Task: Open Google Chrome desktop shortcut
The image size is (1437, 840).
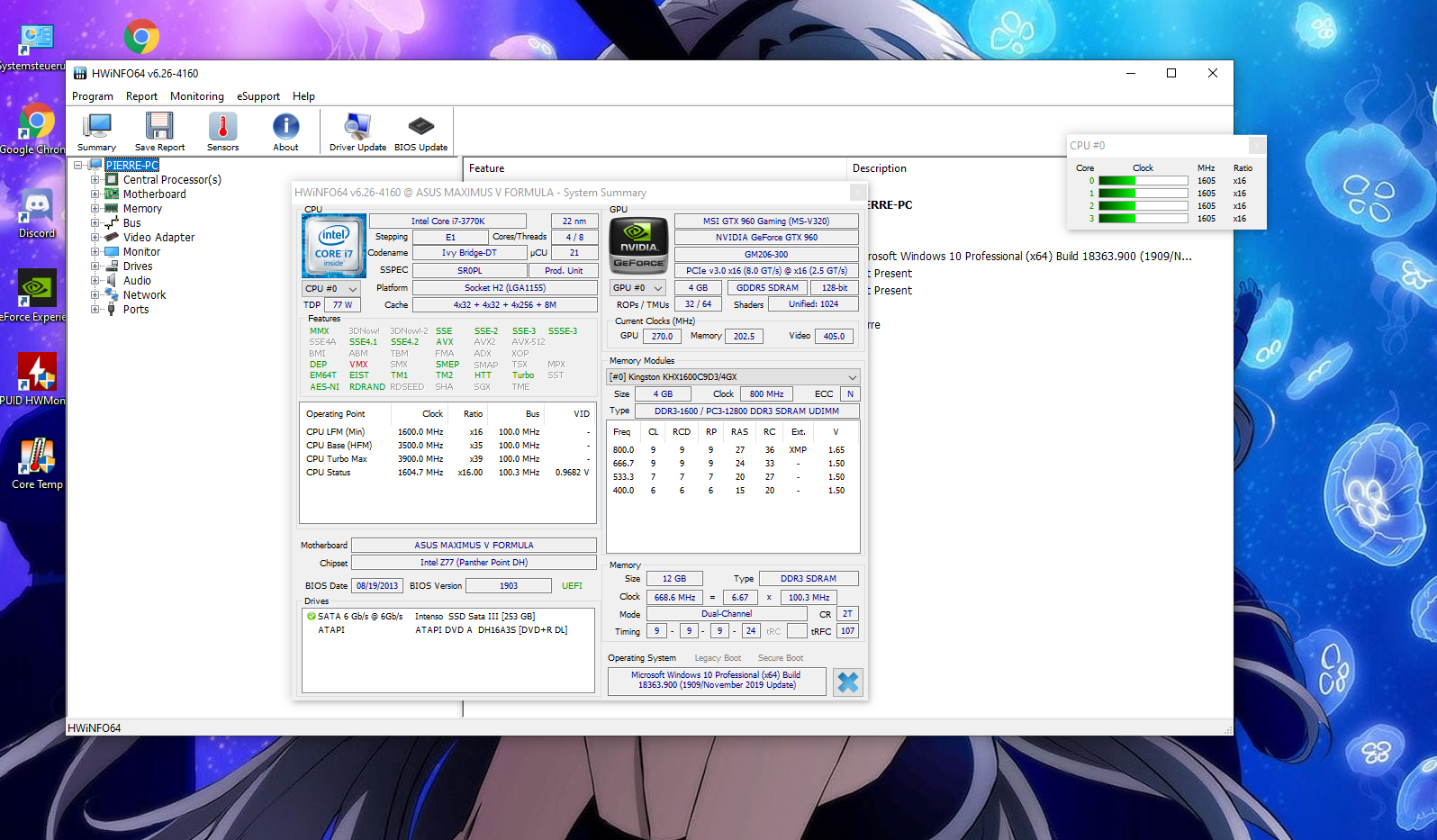Action: 36,129
